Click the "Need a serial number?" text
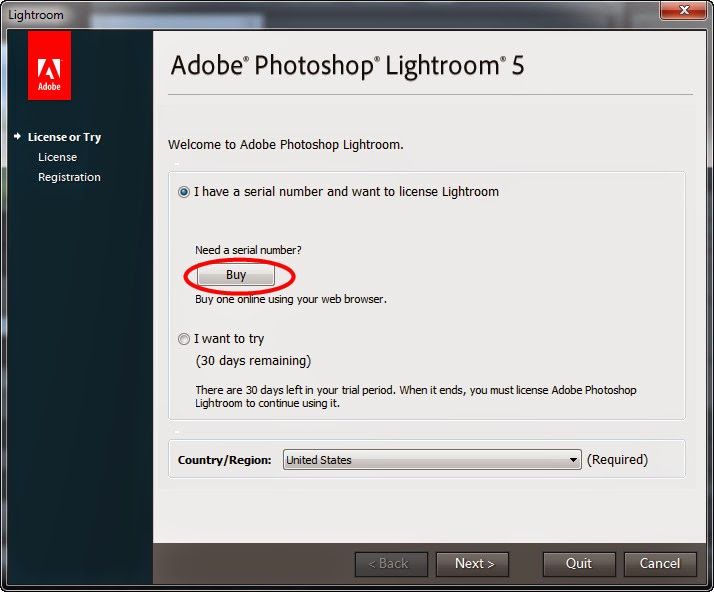The image size is (714, 592). (x=248, y=250)
